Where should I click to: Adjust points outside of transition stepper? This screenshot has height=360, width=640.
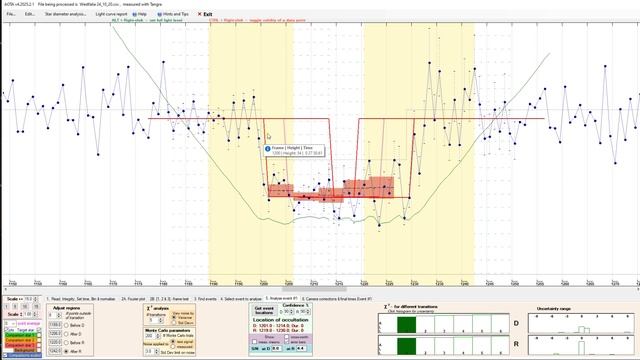pyautogui.click(x=59, y=315)
